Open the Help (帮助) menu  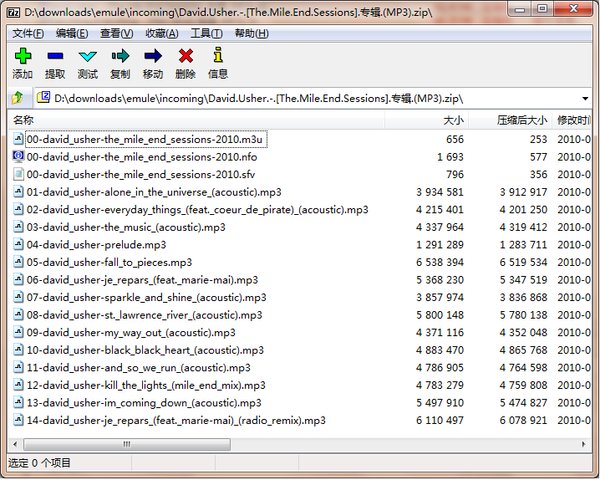251,33
